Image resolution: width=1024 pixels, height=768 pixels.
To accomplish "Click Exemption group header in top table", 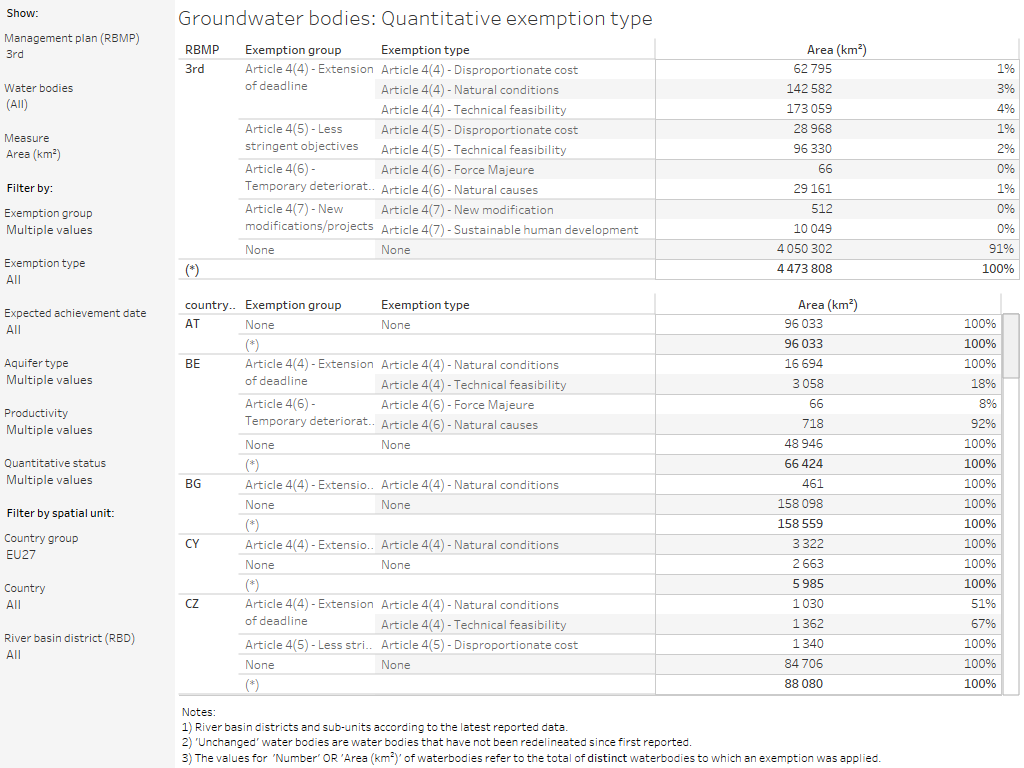I will (293, 50).
